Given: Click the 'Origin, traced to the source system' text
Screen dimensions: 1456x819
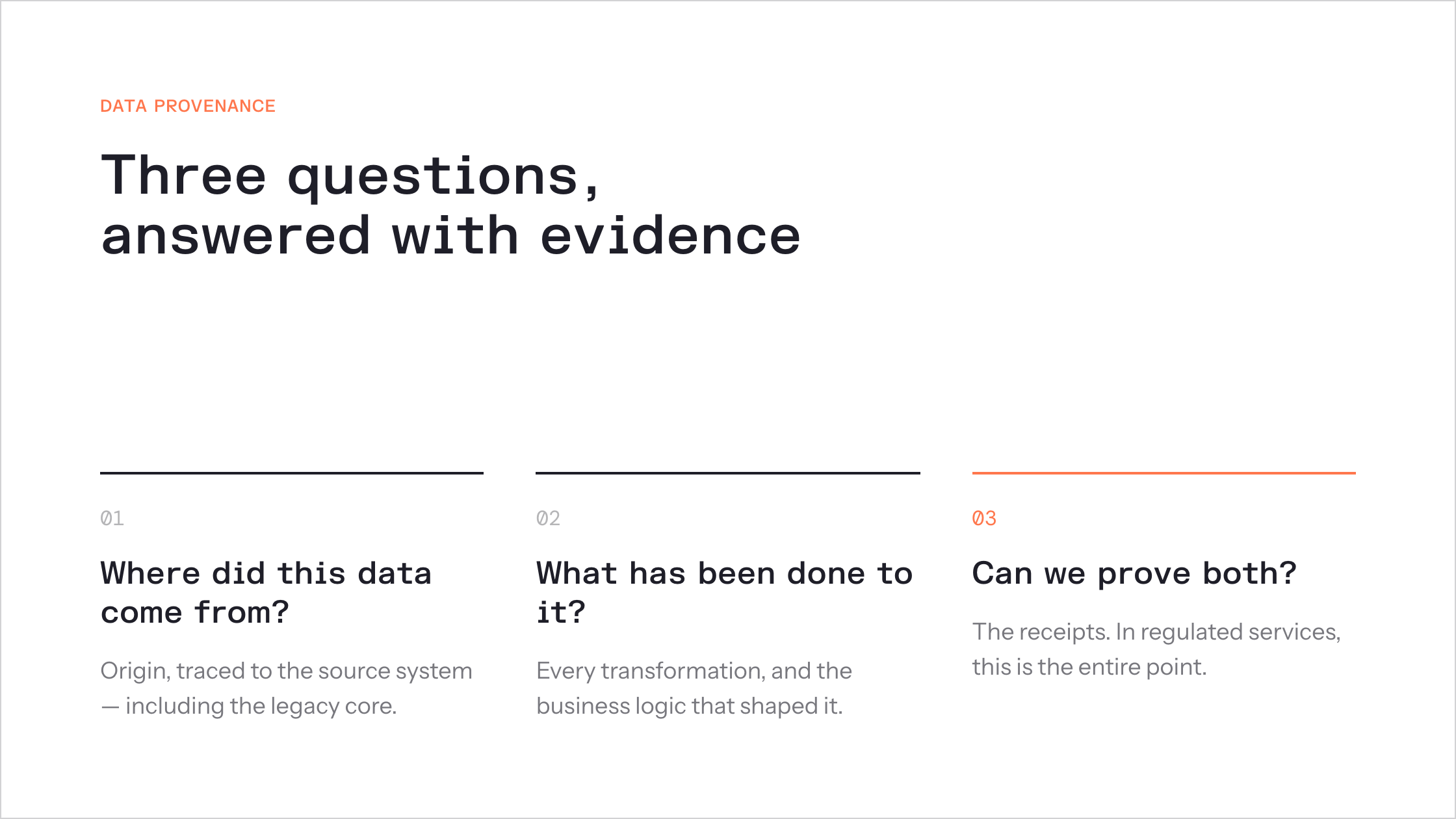Looking at the screenshot, I should click(x=286, y=671).
